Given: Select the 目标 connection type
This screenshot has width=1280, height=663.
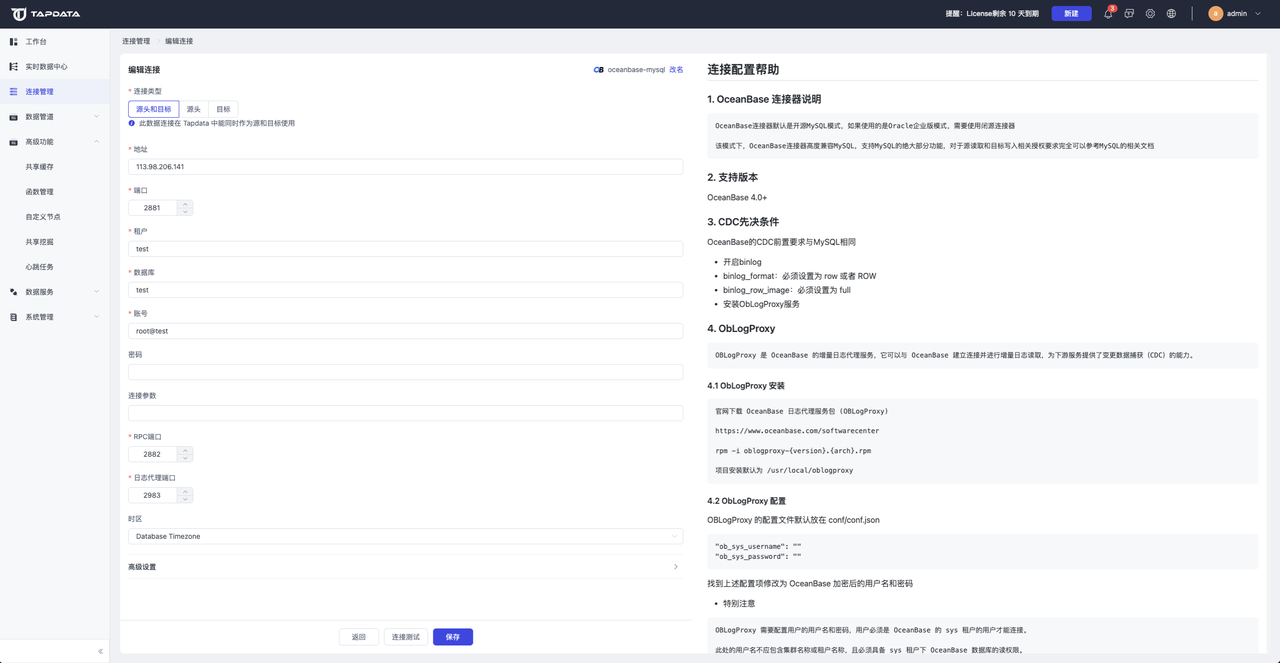Looking at the screenshot, I should tap(223, 109).
